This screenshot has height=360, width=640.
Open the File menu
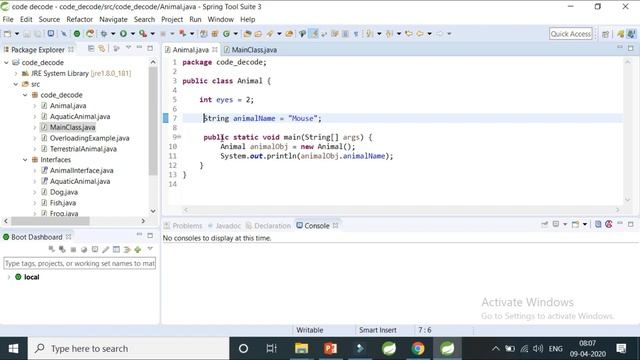tap(8, 19)
